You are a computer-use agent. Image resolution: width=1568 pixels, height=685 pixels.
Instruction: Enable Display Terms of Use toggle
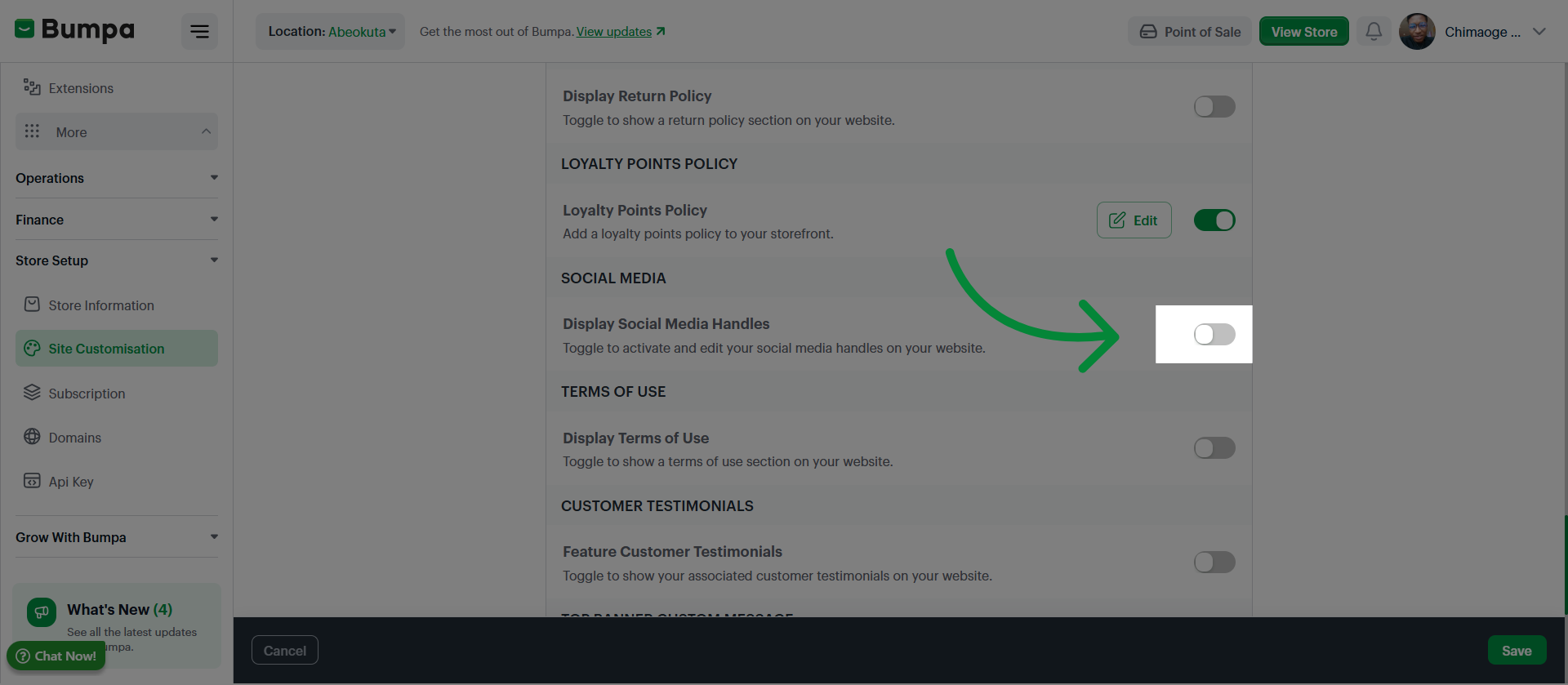click(1214, 448)
